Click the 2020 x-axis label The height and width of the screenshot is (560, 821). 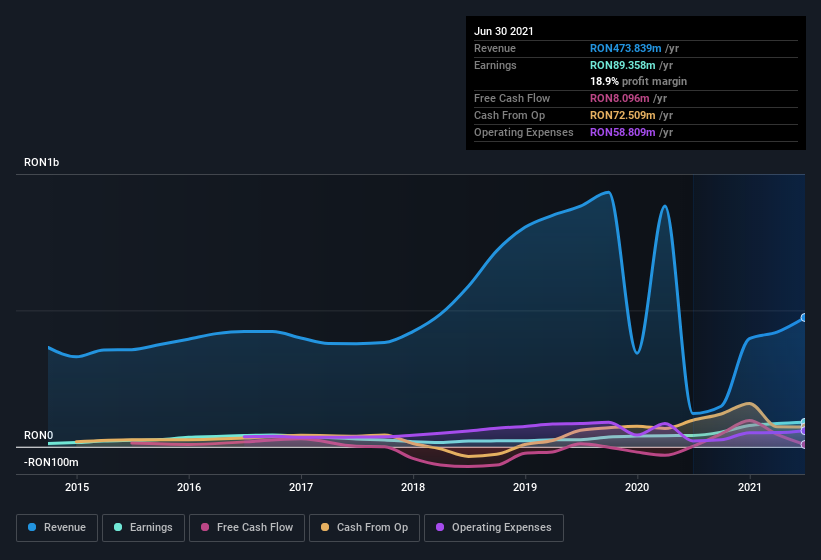point(637,487)
